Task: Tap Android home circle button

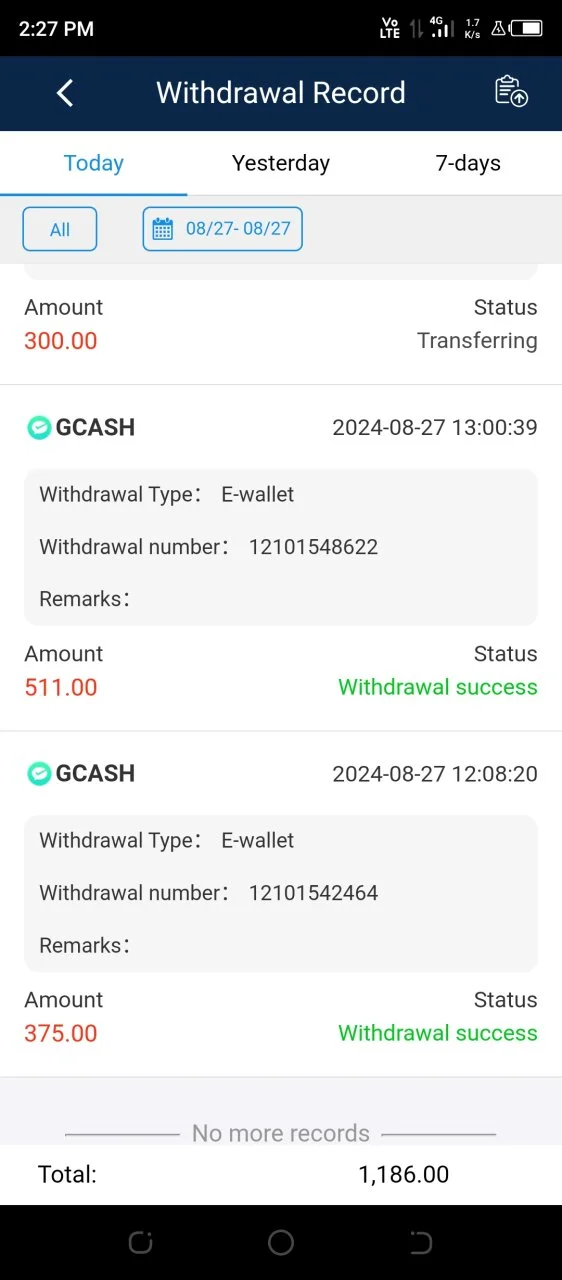Action: pyautogui.click(x=281, y=1243)
